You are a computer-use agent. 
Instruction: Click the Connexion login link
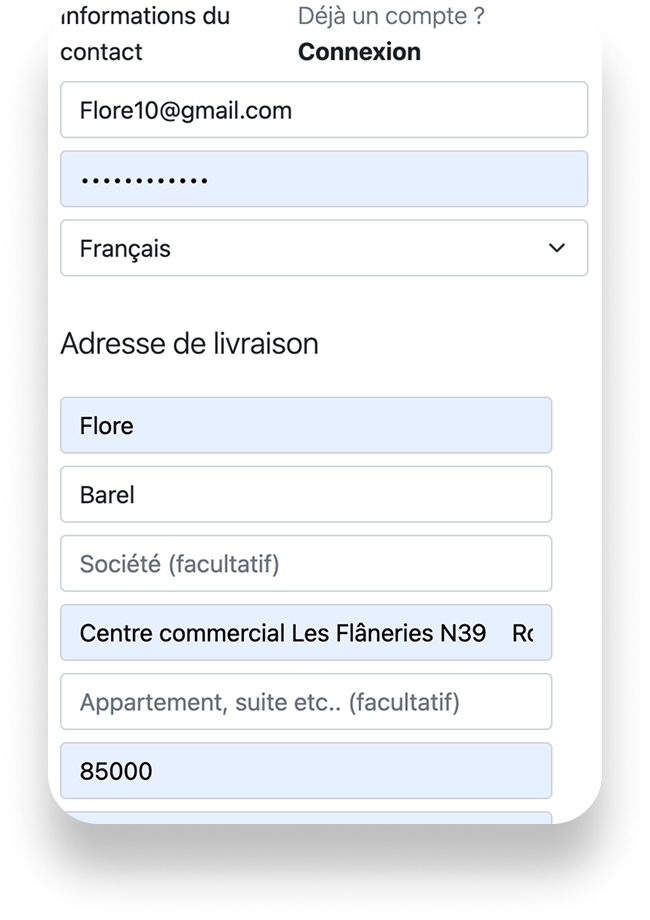[359, 52]
